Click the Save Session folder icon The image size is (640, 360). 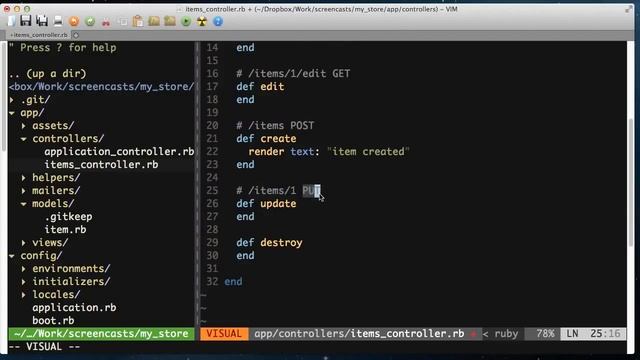click(x=170, y=21)
